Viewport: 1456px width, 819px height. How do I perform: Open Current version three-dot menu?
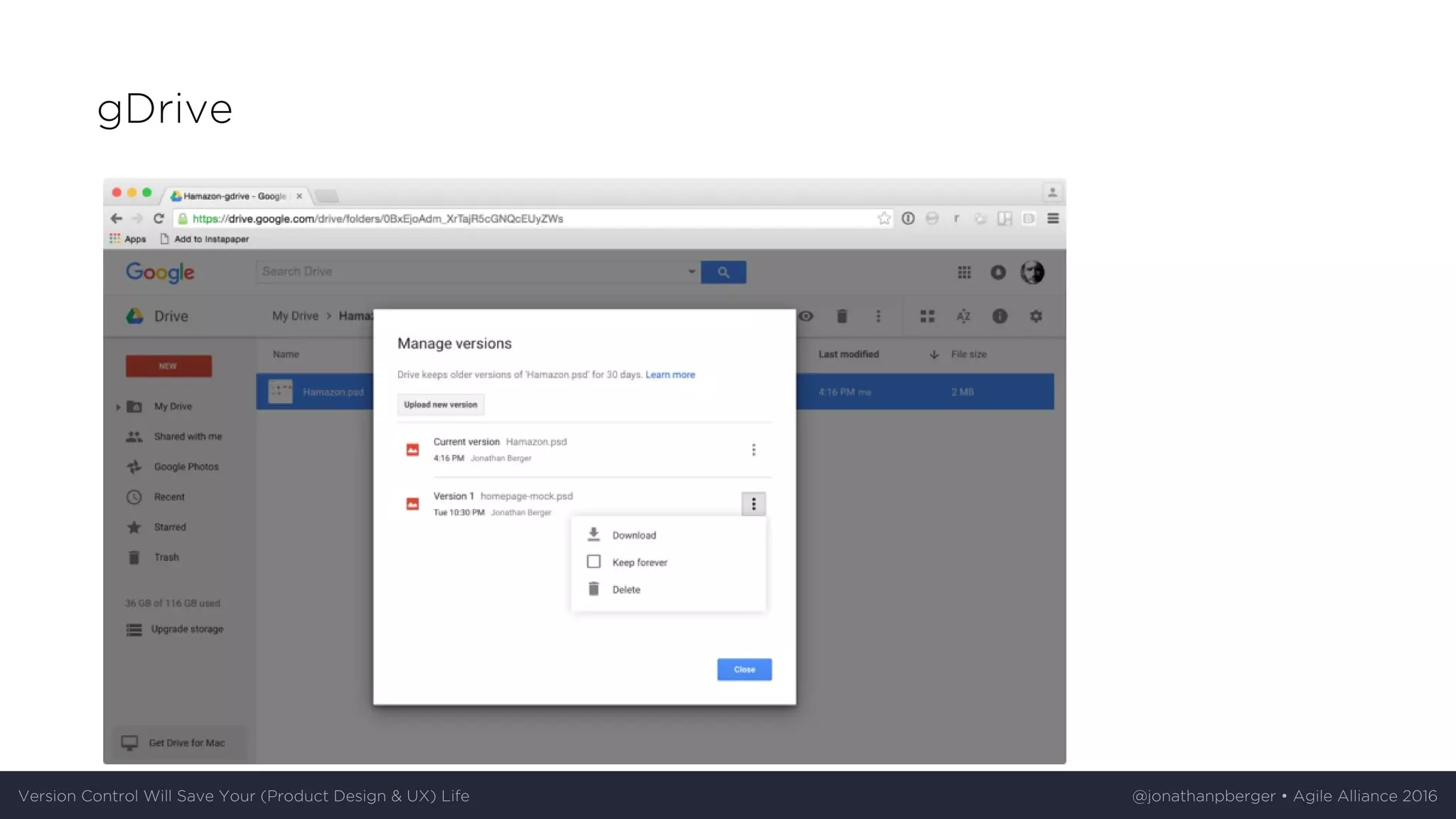click(x=754, y=450)
